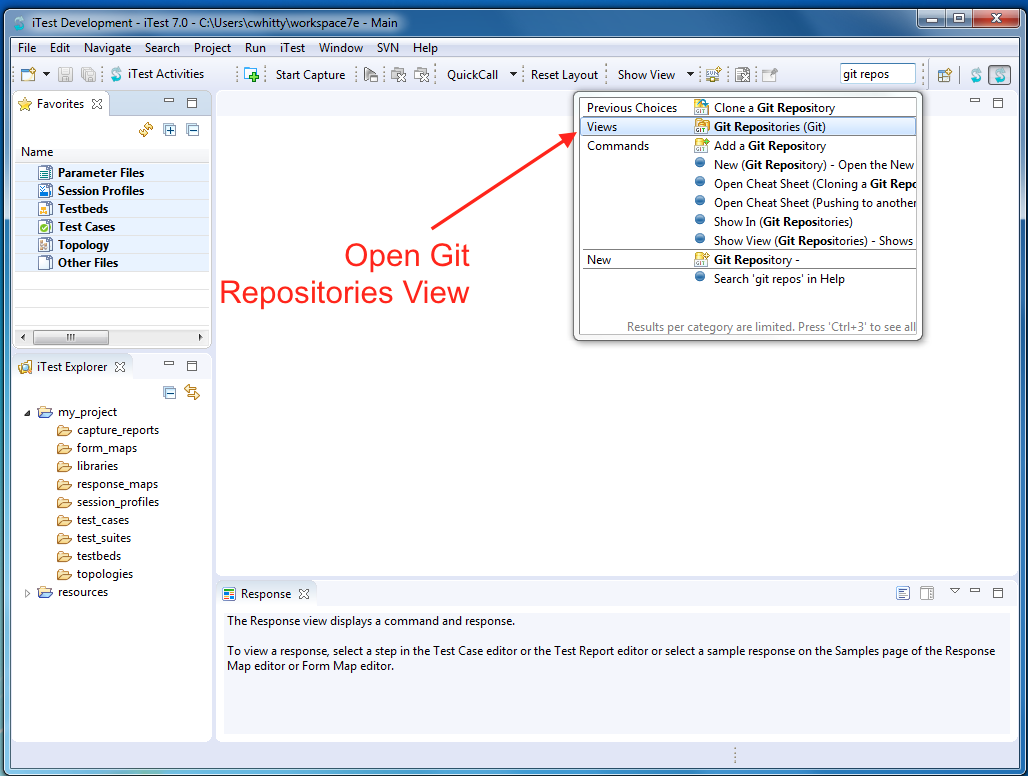
Task: Expand the resources tree node
Action: click(x=27, y=593)
